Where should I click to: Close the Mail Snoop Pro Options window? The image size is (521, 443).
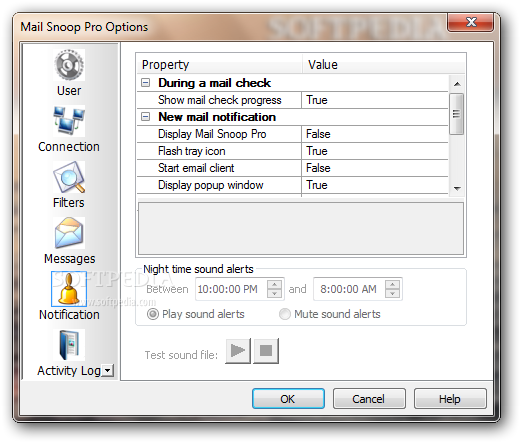[470, 23]
